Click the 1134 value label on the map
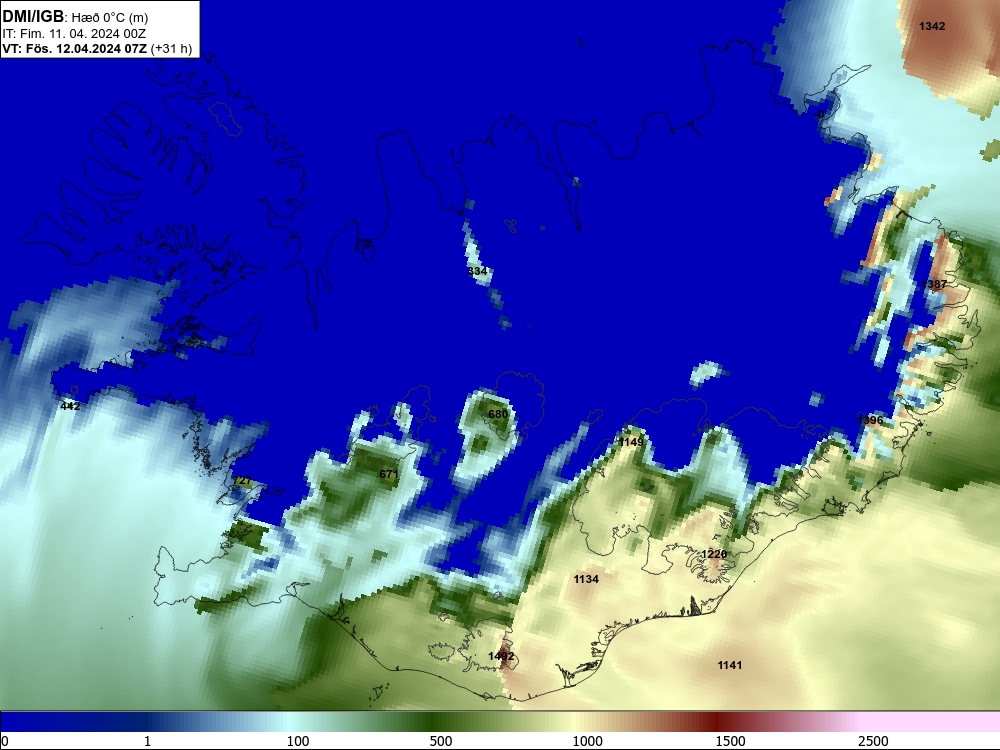 coord(586,579)
